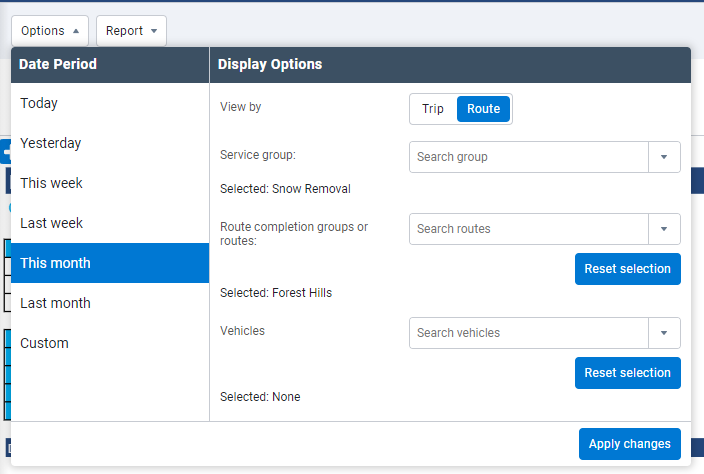Reset selection for Vehicles
This screenshot has height=474, width=704.
pos(627,373)
